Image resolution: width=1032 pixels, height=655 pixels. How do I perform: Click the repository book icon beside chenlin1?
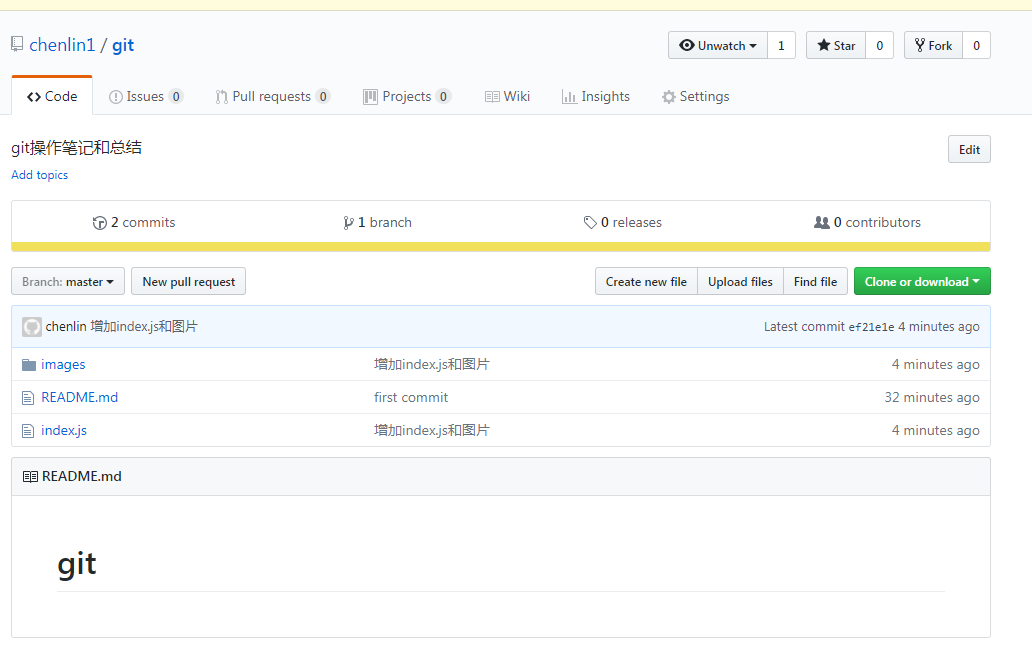tap(17, 45)
